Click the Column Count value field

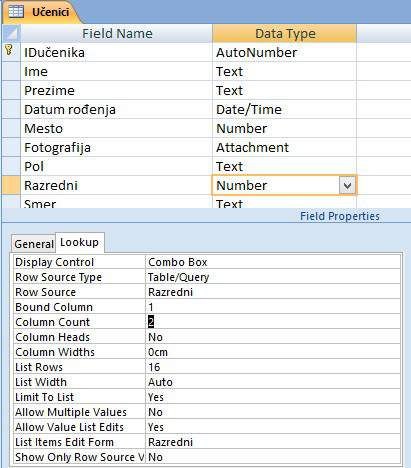[x=273, y=322]
